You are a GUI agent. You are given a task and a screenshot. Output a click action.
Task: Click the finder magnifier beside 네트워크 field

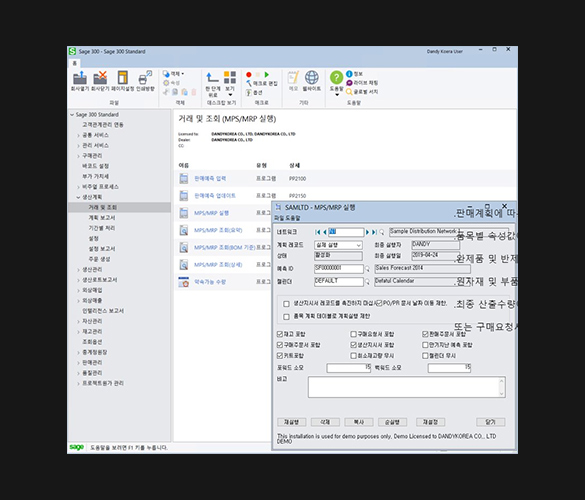point(381,232)
